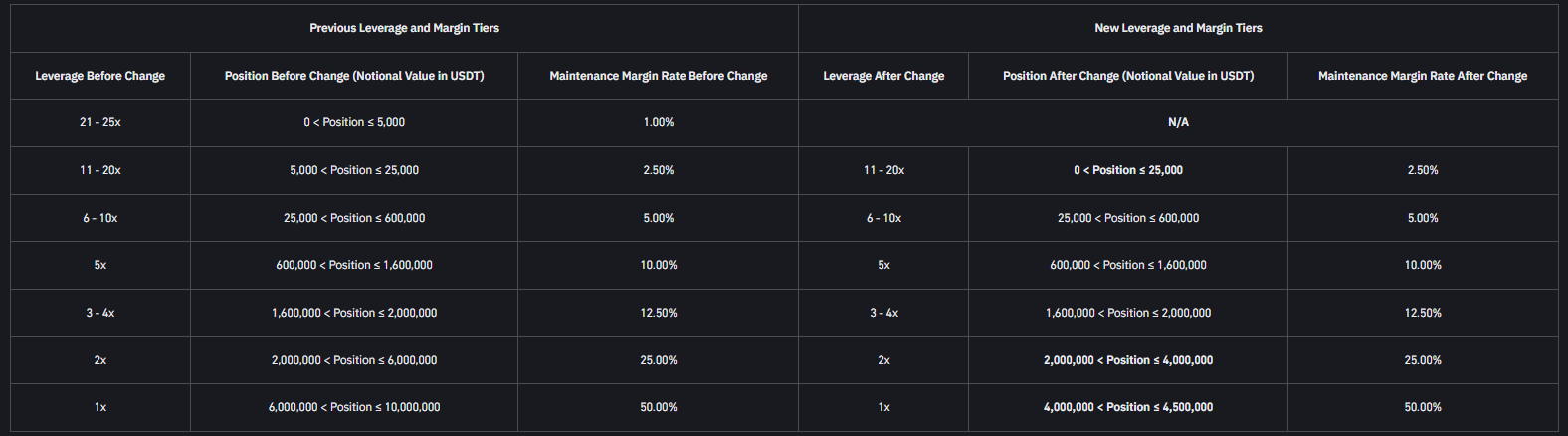Click the 'New Leverage and Margin Tiers' header
1568x436 pixels.
coord(1178,28)
